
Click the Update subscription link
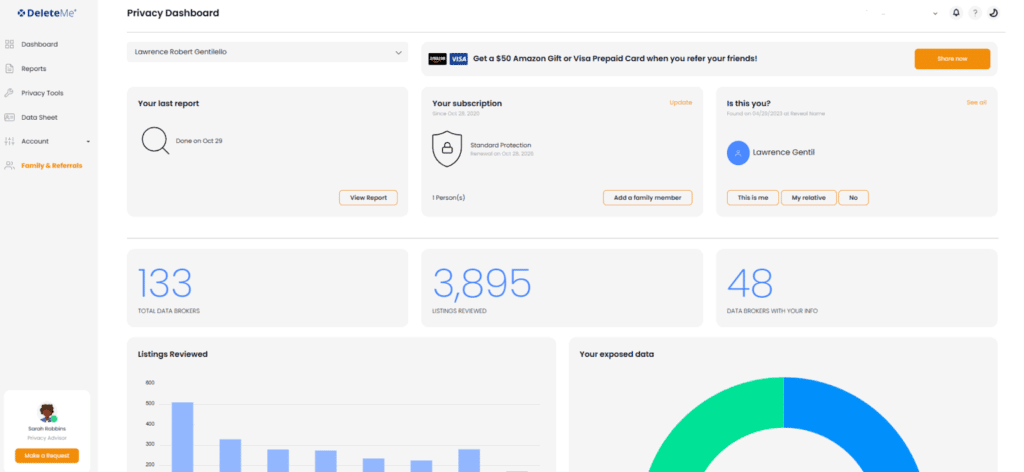pyautogui.click(x=680, y=102)
